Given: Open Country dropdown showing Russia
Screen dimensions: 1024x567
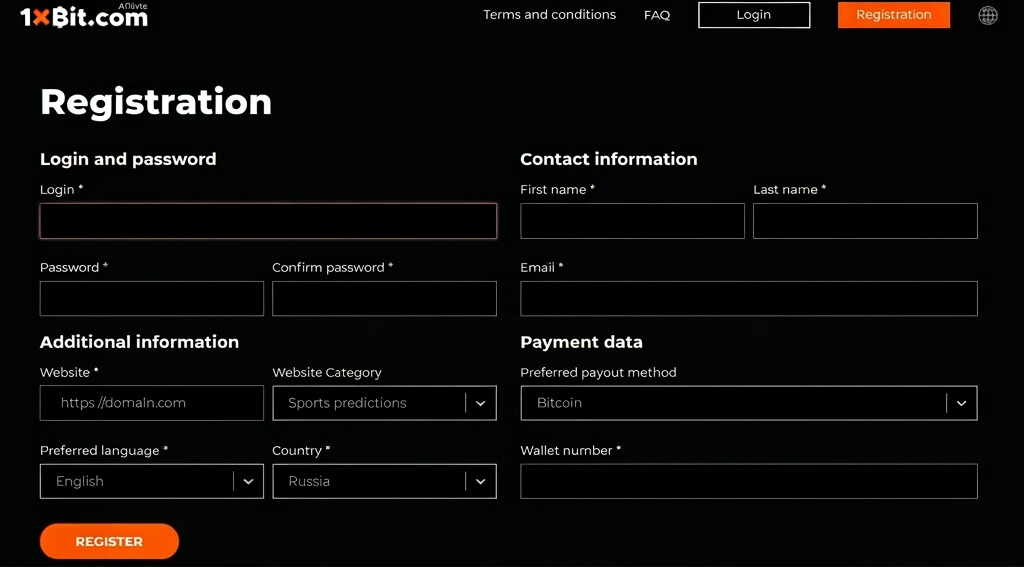Looking at the screenshot, I should tap(384, 481).
